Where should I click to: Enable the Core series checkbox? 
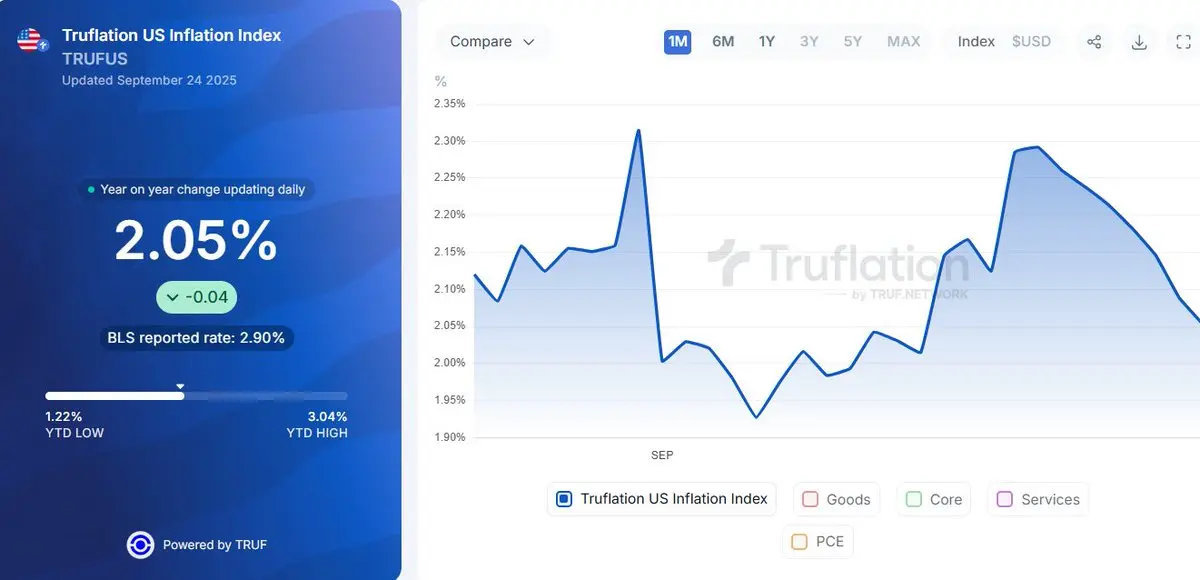point(914,499)
